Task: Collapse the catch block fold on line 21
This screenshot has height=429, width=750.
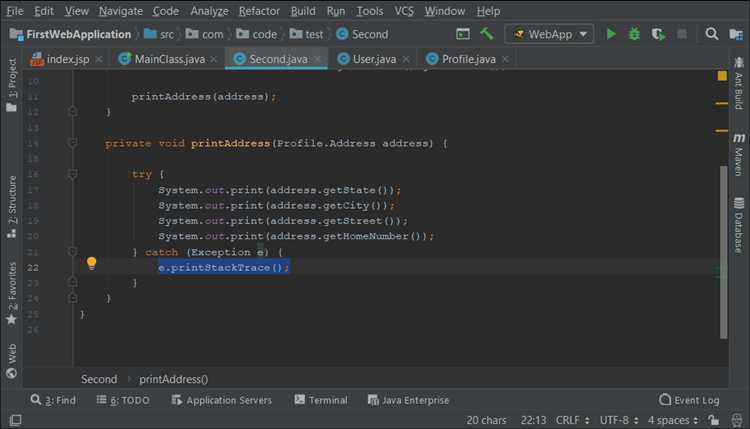Action: click(72, 252)
